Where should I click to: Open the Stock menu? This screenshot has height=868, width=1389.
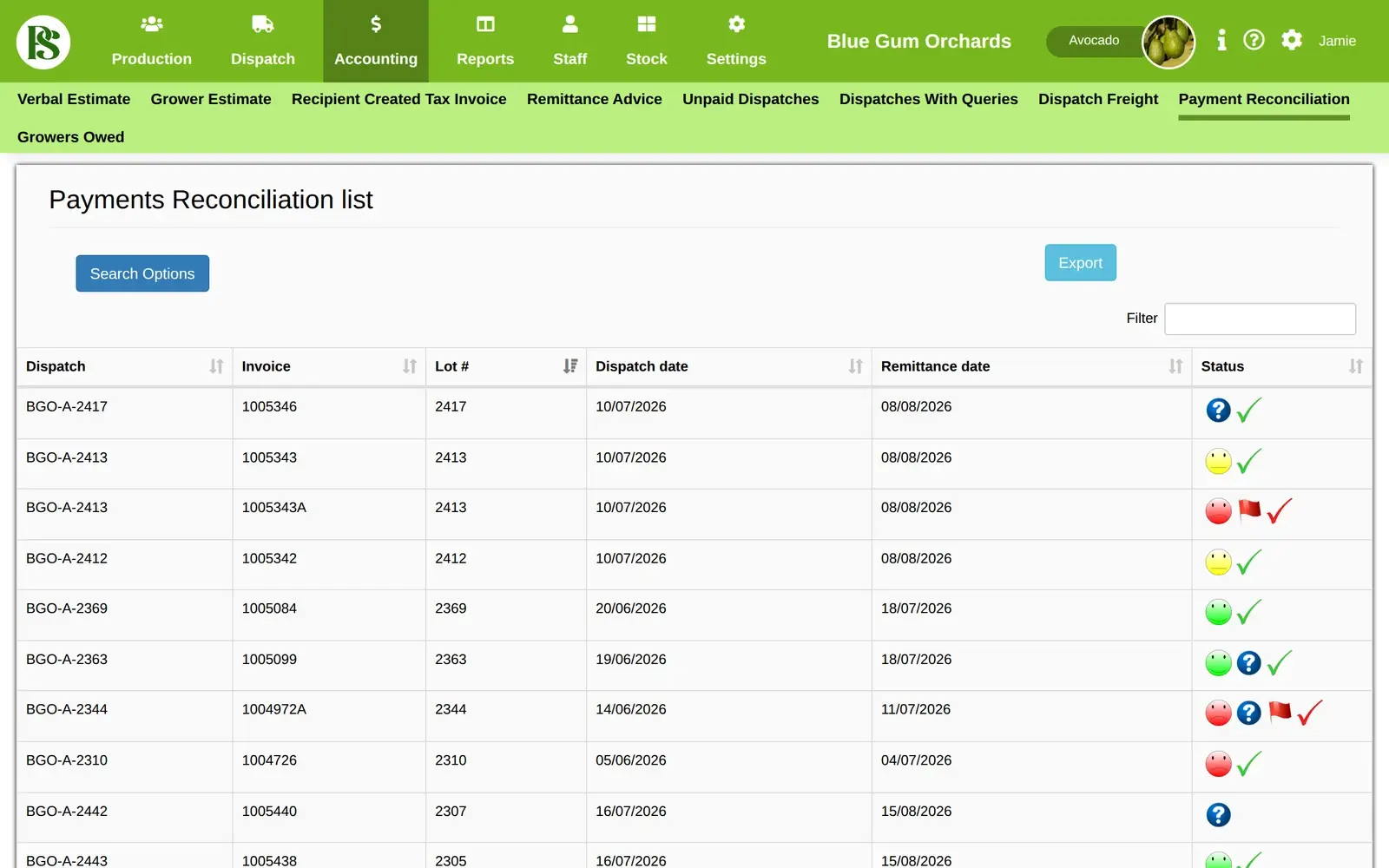[x=647, y=41]
